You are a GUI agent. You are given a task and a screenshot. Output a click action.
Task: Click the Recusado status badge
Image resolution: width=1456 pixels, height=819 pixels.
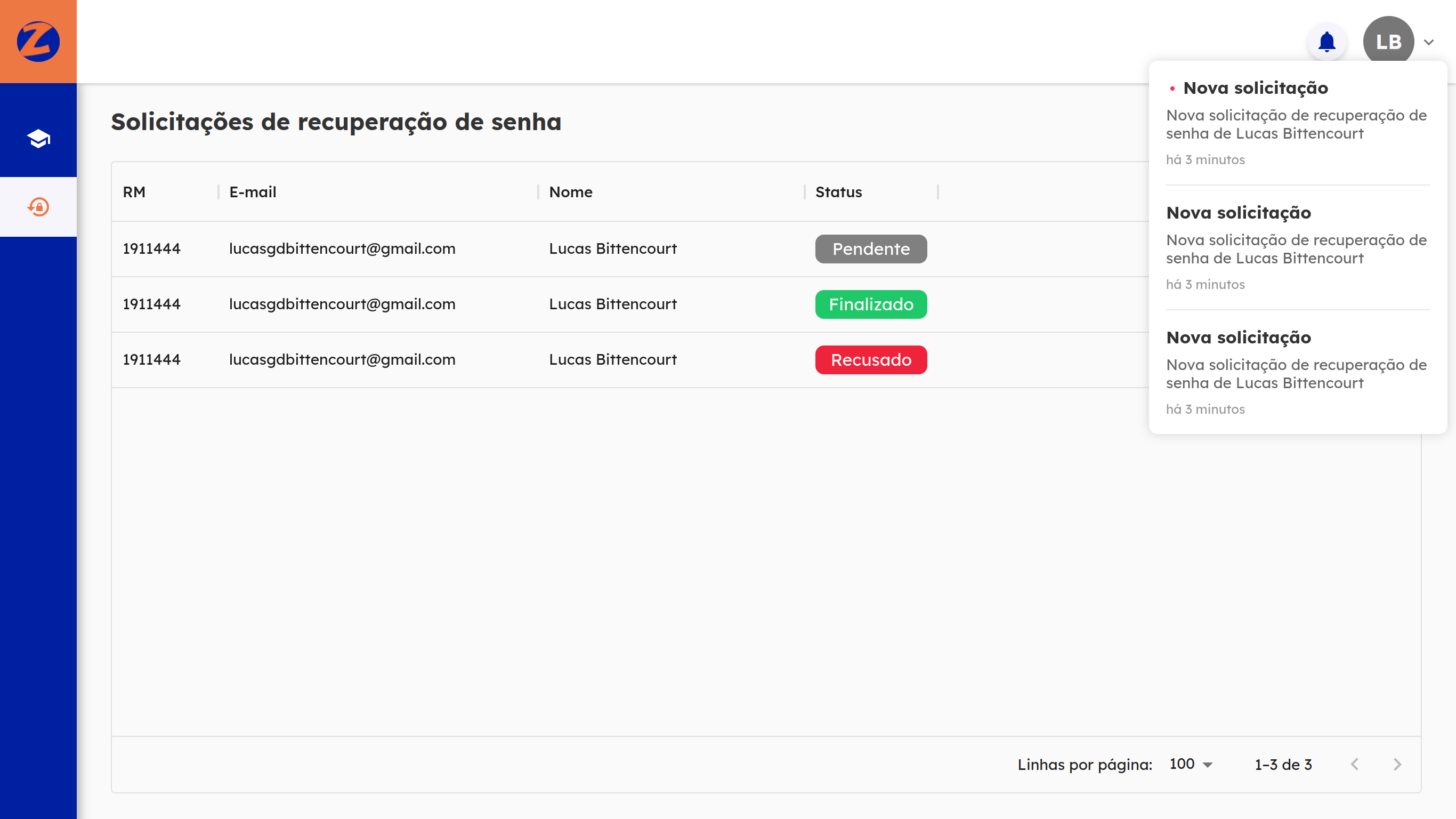click(x=870, y=360)
